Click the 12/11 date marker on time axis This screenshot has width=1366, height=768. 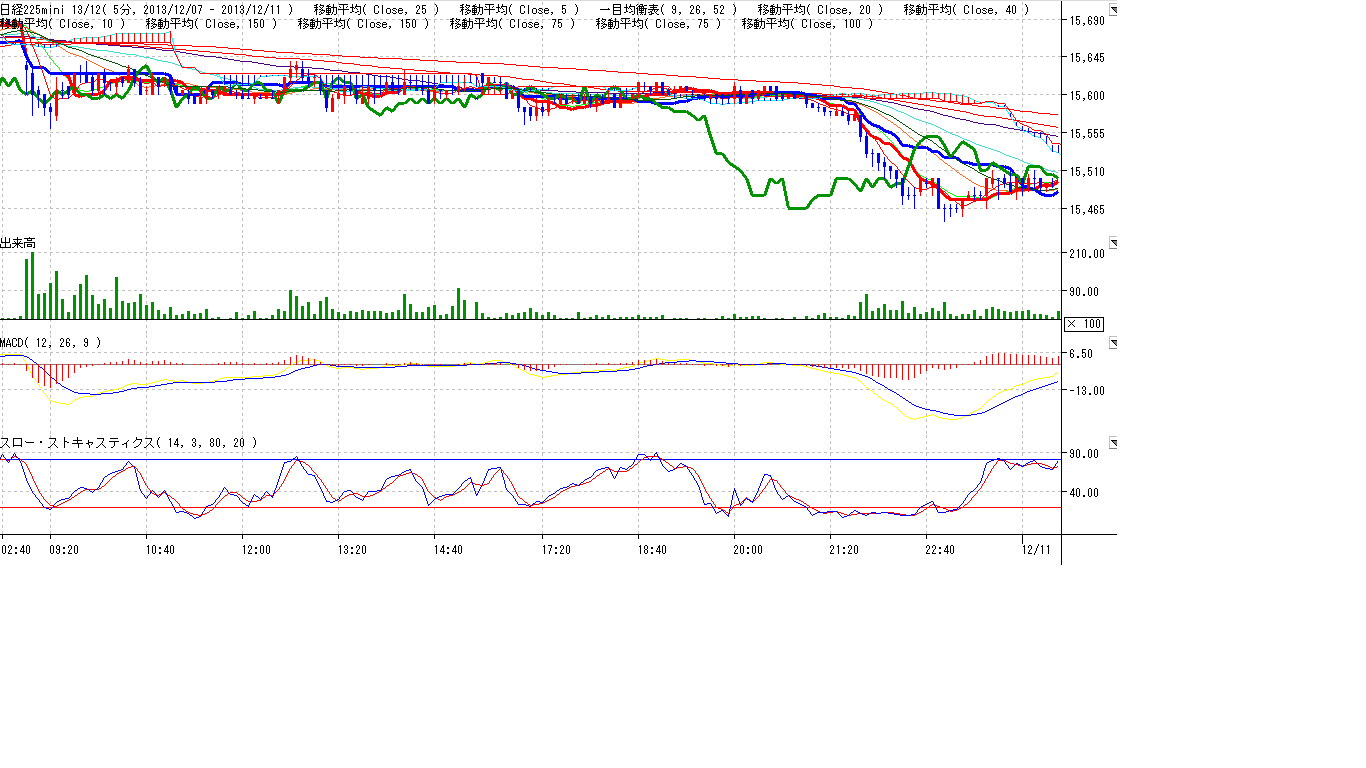1037,549
